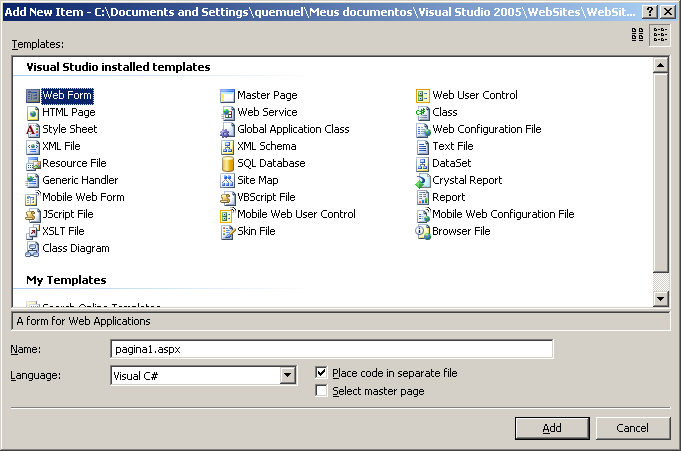Click the templates list scrollbar thumb
The height and width of the screenshot is (451, 681).
pyautogui.click(x=660, y=172)
